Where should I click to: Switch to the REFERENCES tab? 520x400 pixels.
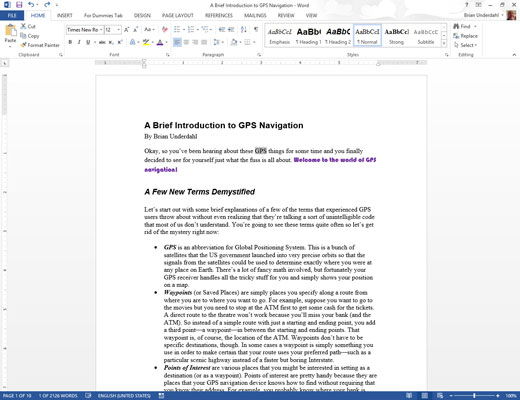pos(219,15)
